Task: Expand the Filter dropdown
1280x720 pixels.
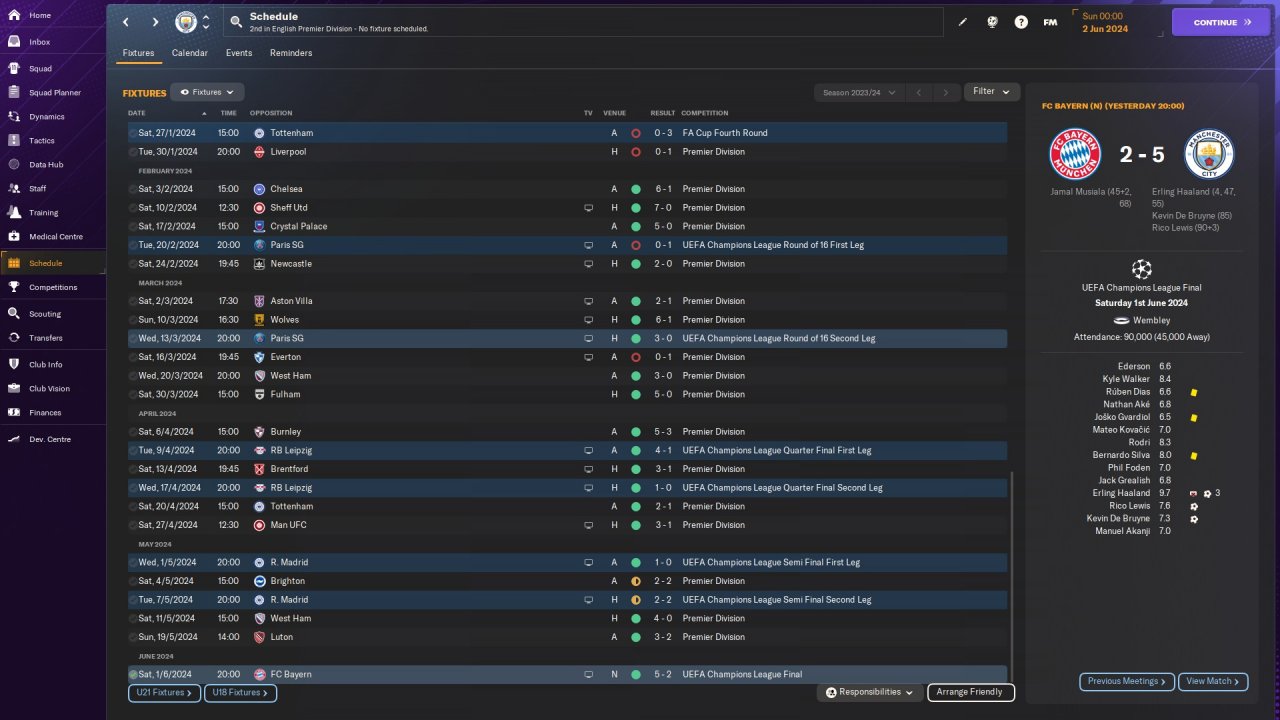Action: point(992,91)
